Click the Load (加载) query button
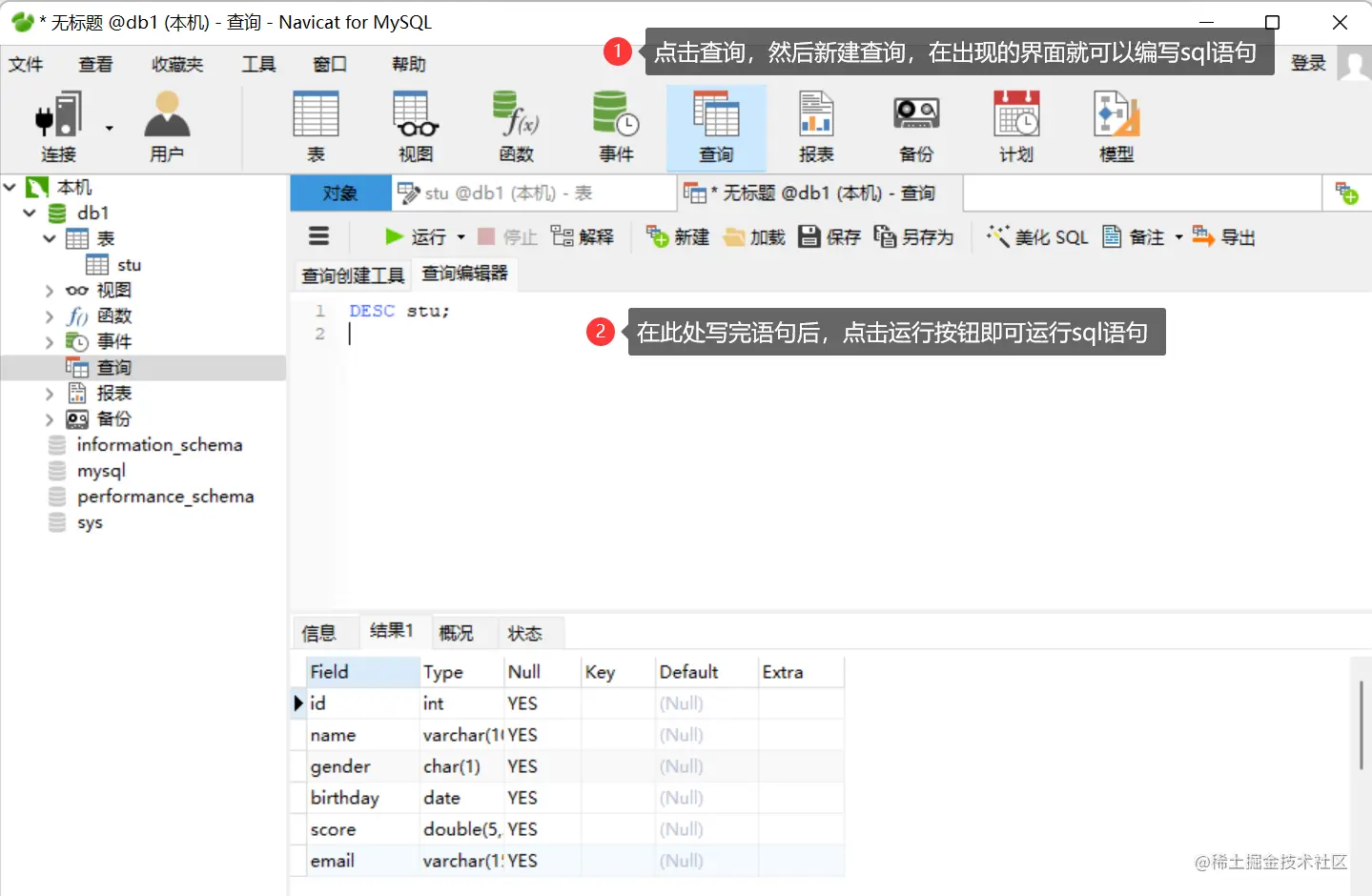 [x=754, y=236]
